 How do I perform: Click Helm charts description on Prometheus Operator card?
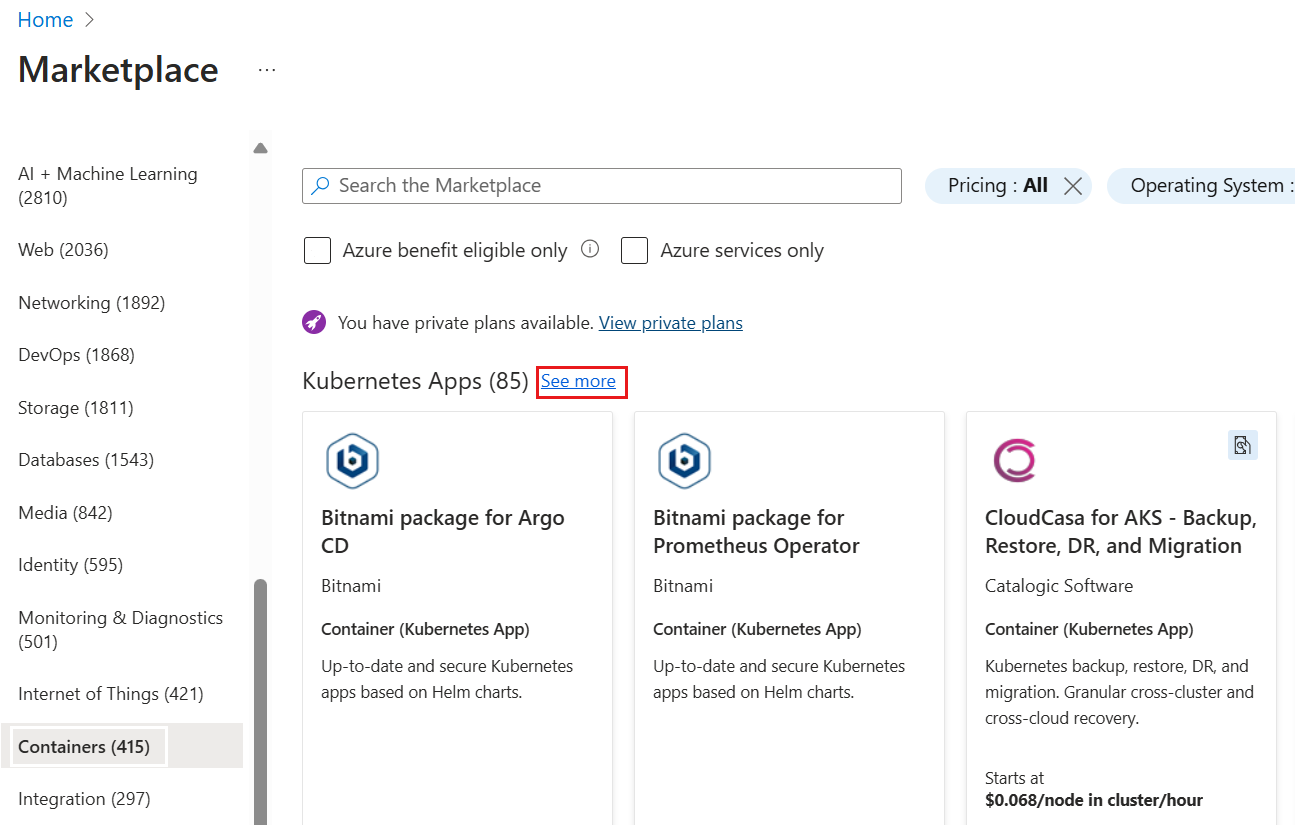click(779, 679)
